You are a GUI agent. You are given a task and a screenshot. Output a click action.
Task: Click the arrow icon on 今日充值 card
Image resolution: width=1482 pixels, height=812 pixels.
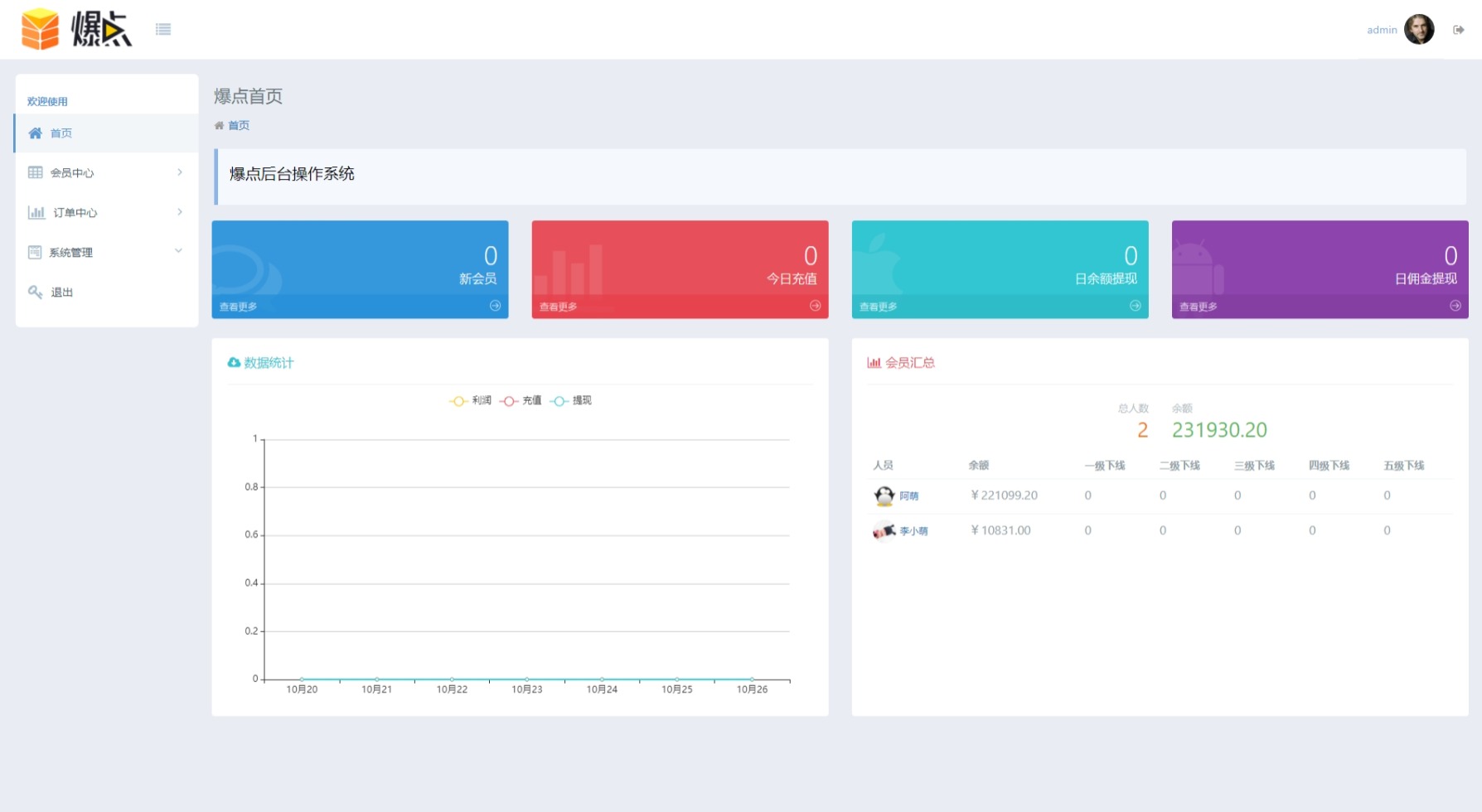pyautogui.click(x=815, y=306)
